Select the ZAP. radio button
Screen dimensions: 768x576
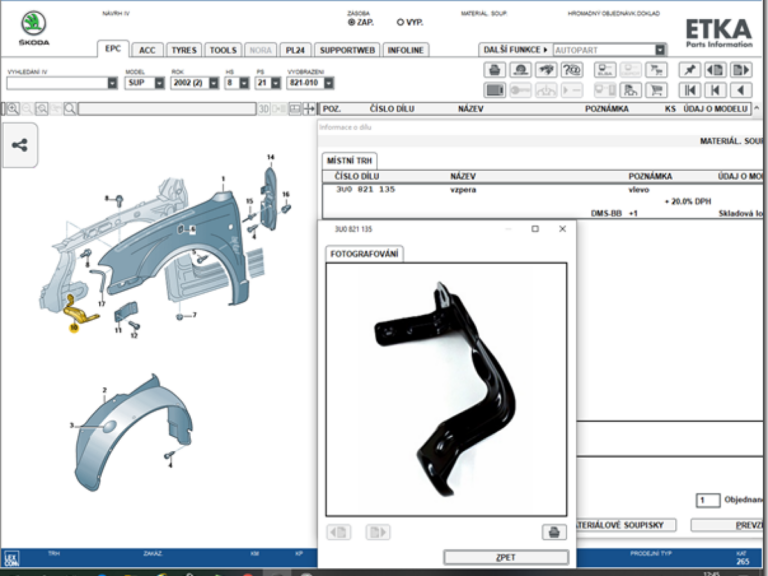pyautogui.click(x=351, y=21)
